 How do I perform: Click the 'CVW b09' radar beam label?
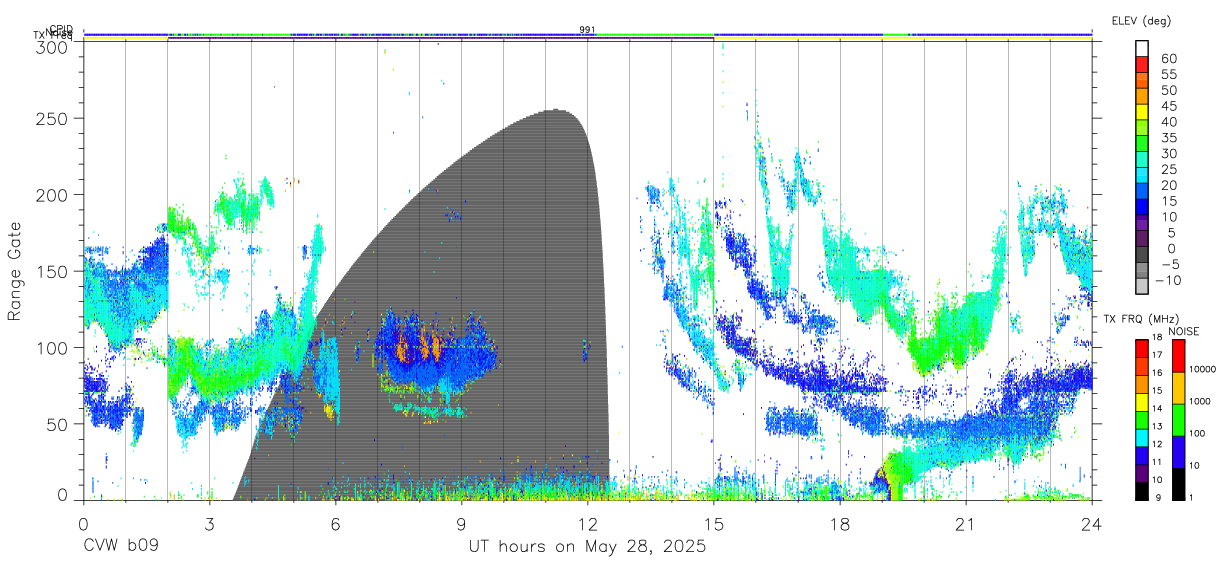click(x=121, y=548)
